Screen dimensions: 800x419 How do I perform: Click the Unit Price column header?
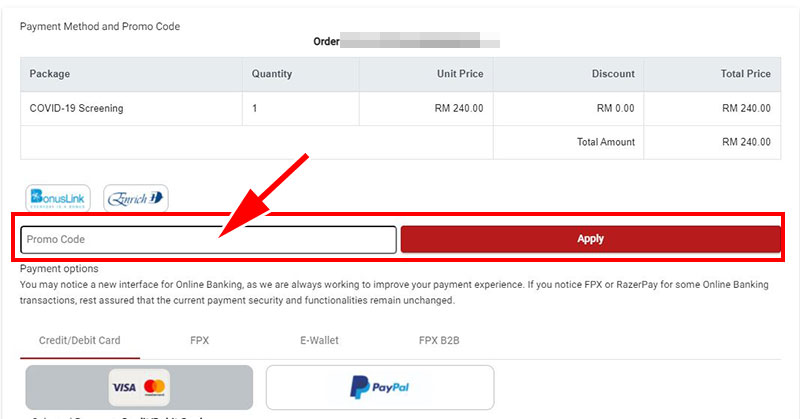(460, 73)
